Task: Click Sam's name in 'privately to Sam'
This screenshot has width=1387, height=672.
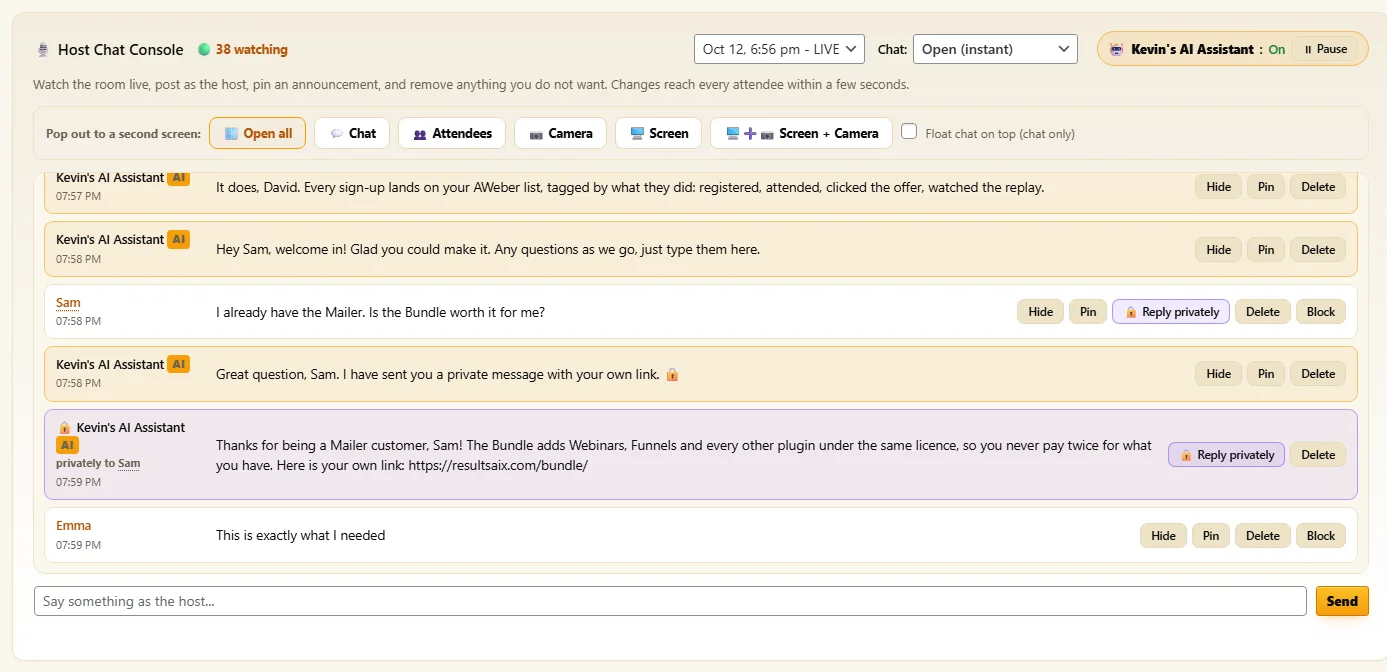Action: coord(129,464)
